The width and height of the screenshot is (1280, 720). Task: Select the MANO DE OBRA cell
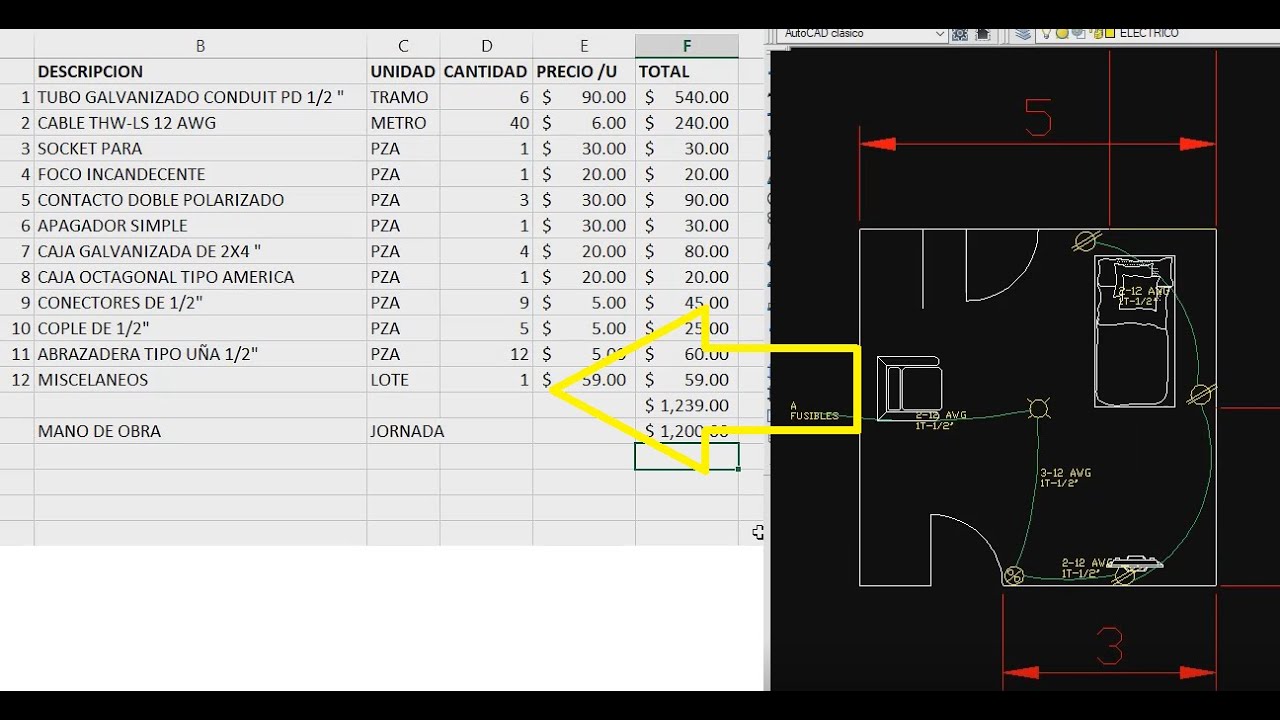tap(200, 431)
